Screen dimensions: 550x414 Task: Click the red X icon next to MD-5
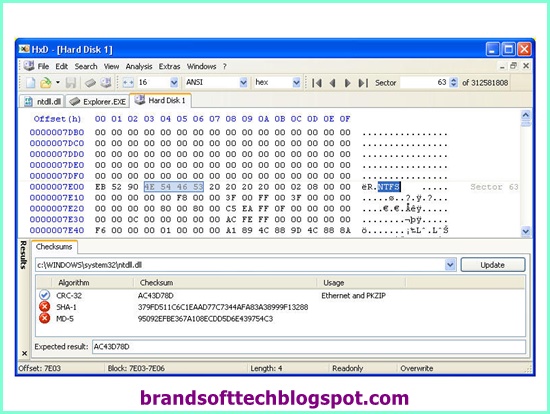coord(44,318)
